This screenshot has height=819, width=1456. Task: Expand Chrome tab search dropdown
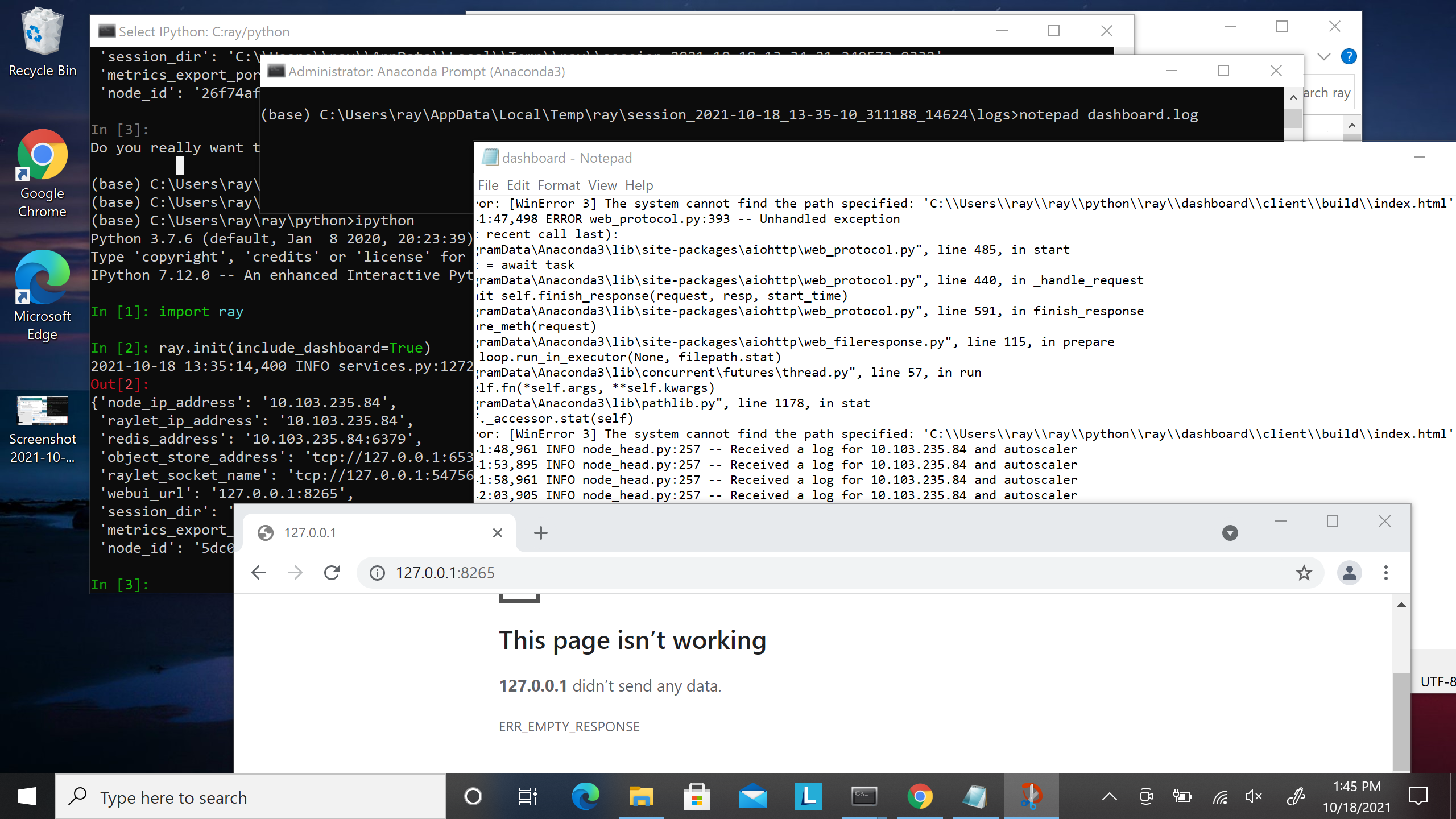click(x=1230, y=533)
